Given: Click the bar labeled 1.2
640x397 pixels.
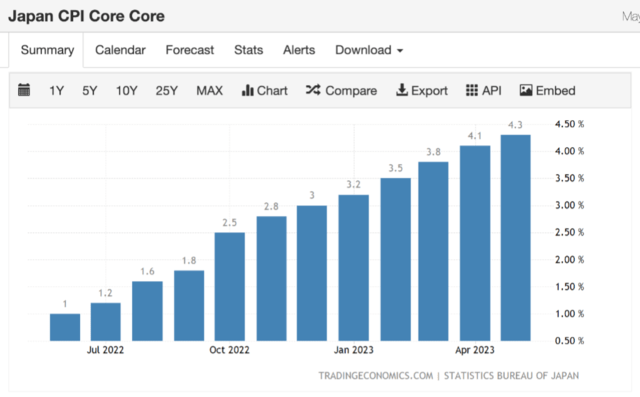Looking at the screenshot, I should click(106, 322).
